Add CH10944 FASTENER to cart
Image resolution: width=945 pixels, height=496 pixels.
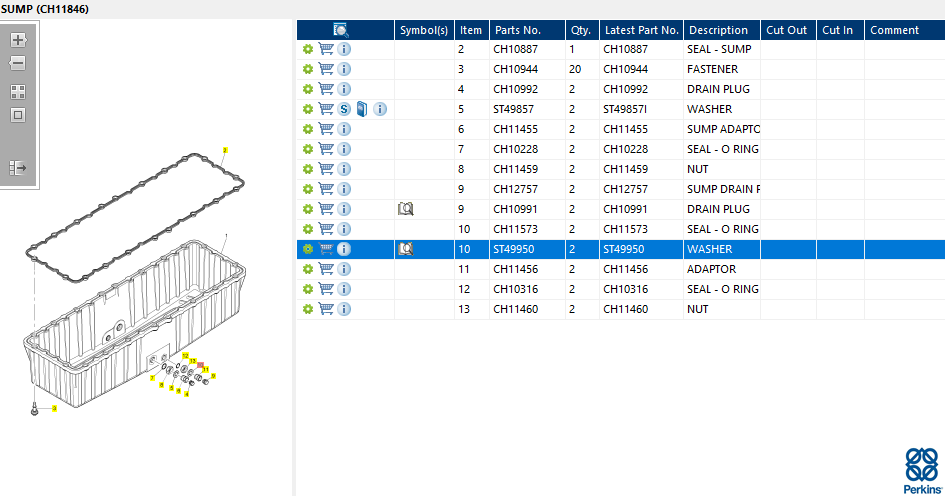pos(326,69)
